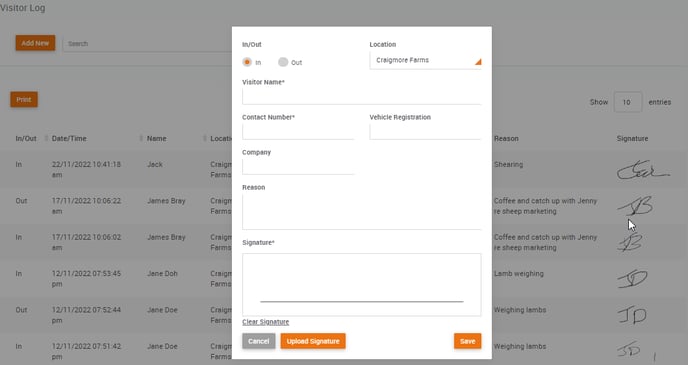Save the visitor entry

(x=467, y=341)
